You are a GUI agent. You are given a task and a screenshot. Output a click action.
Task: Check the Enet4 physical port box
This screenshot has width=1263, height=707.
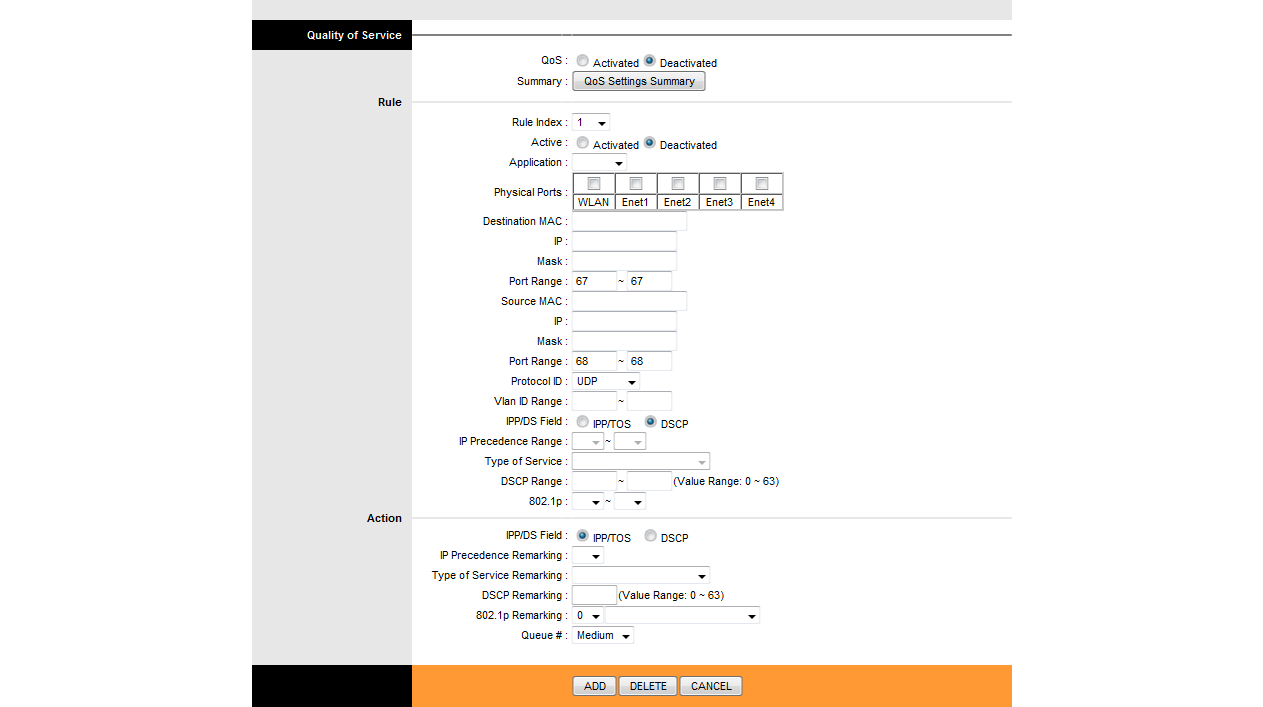(x=762, y=184)
